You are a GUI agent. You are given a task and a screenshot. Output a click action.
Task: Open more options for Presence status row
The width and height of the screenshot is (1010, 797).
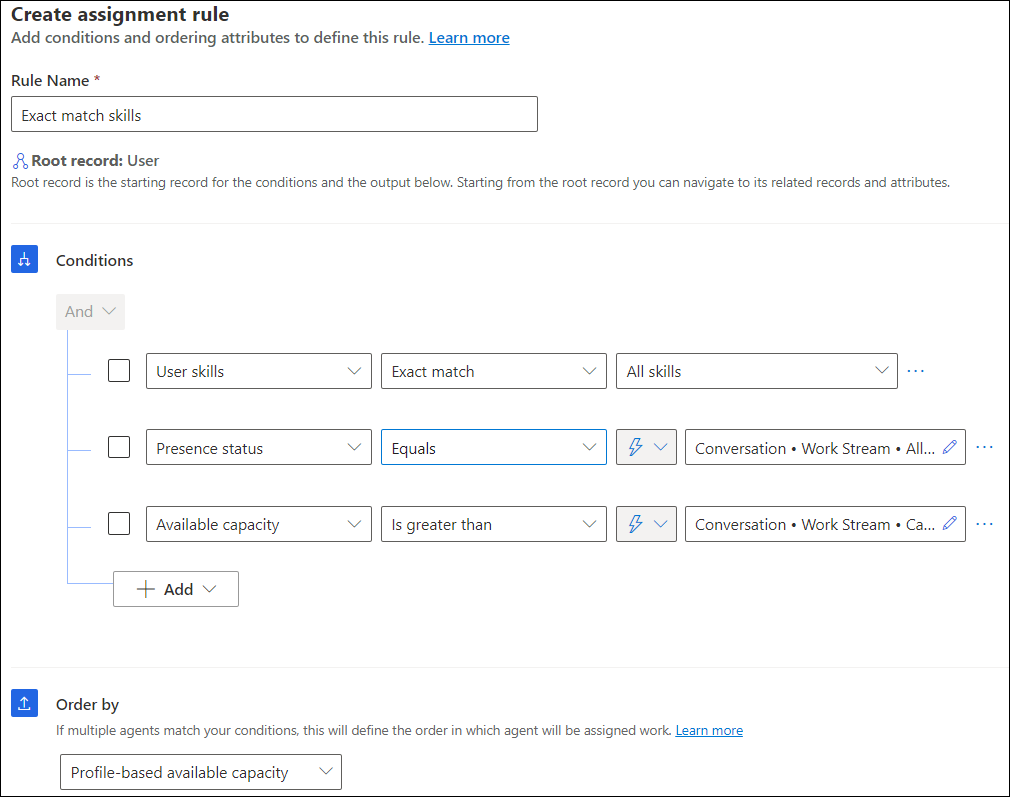coord(984,447)
